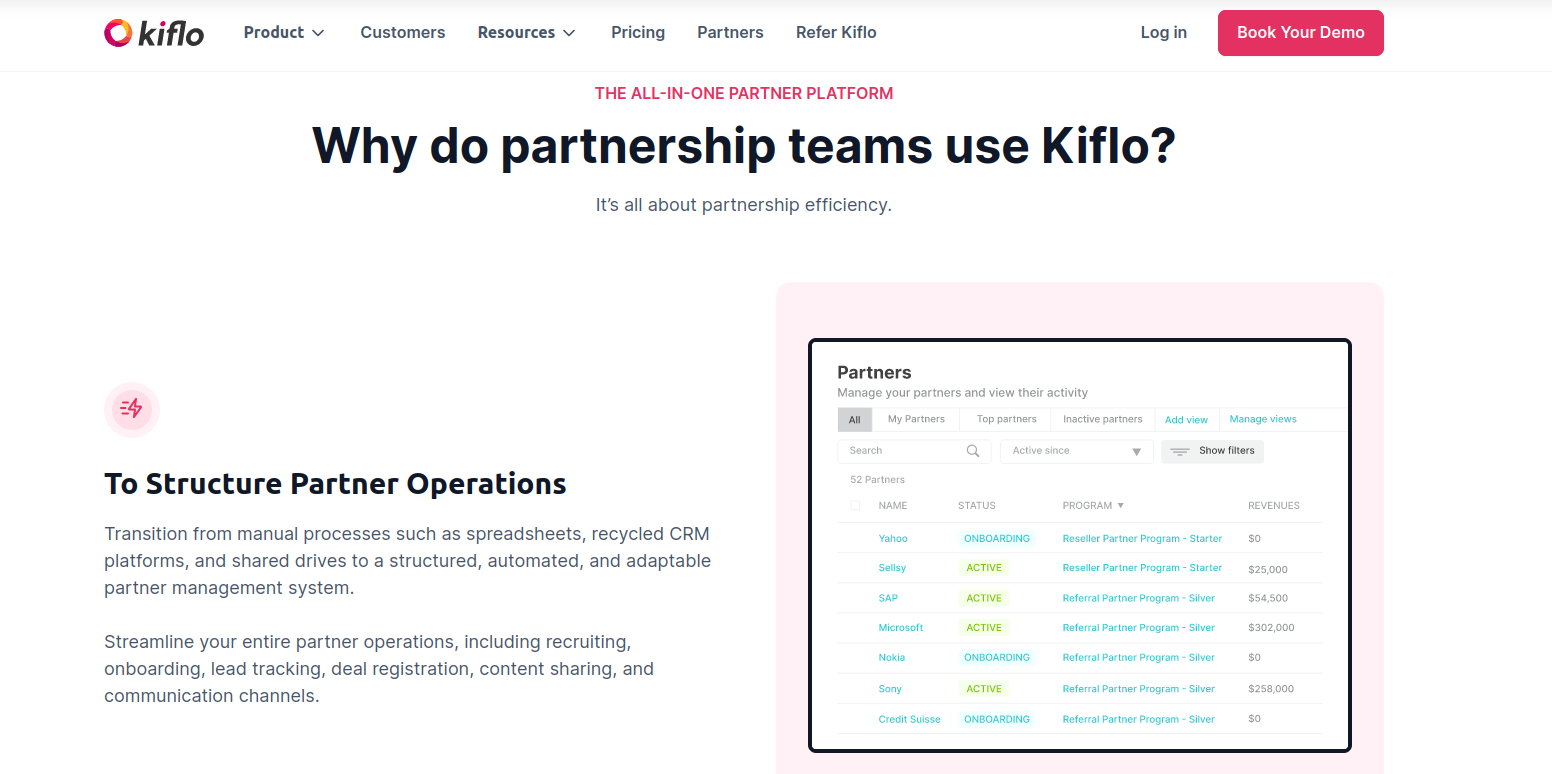The image size is (1552, 774).
Task: Click the filter lines icon beside Show filters
Action: (1180, 451)
